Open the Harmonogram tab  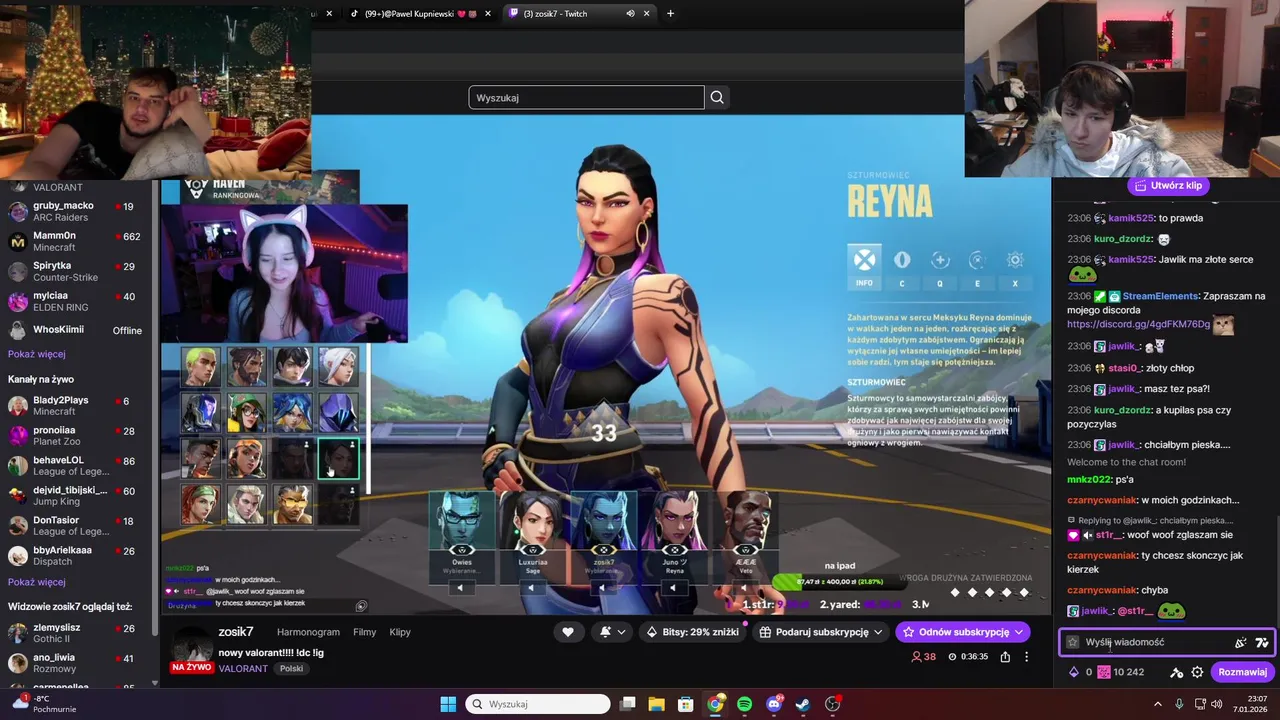tap(308, 632)
